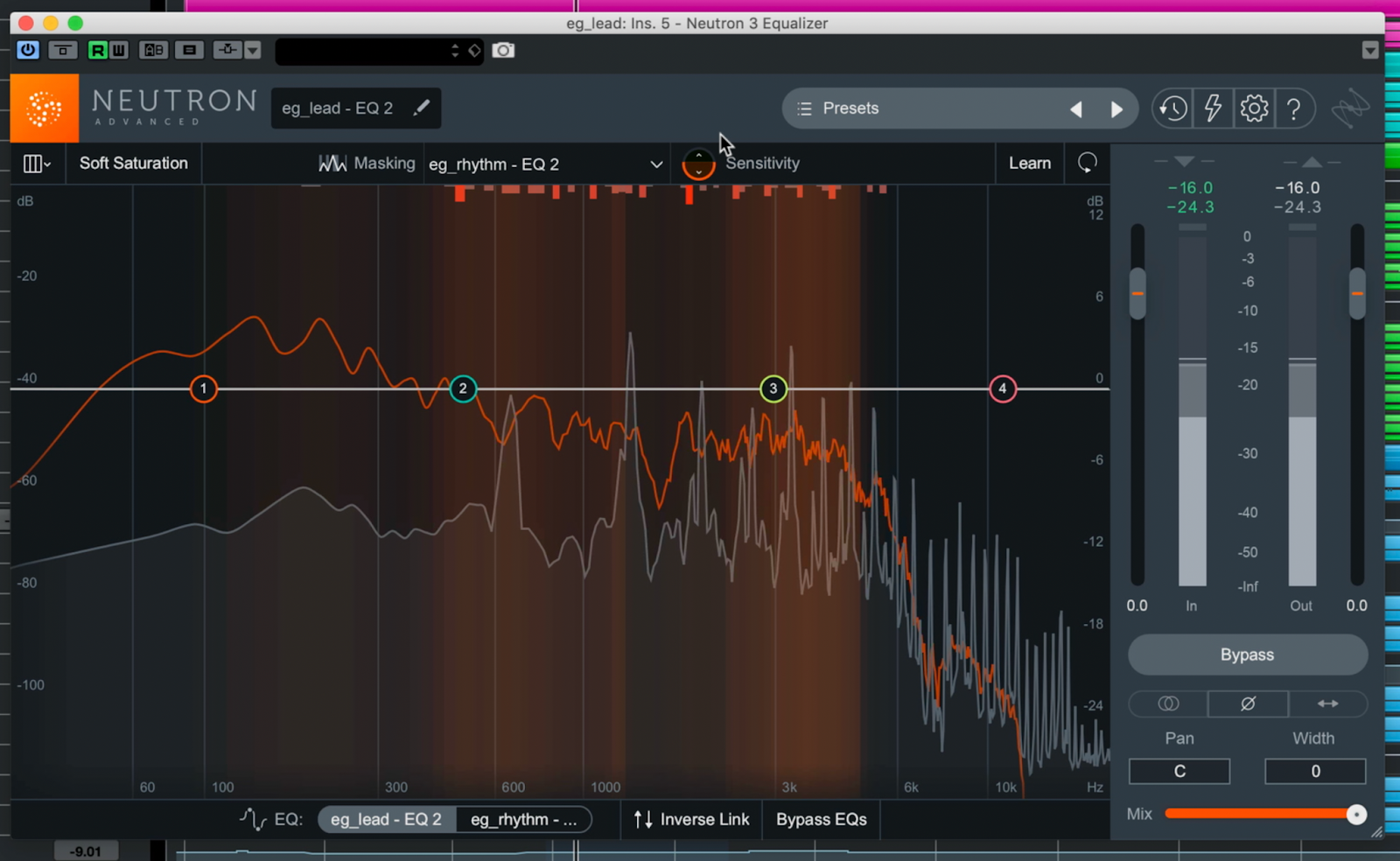This screenshot has width=1400, height=861.
Task: Click the camera snapshot icon
Action: [503, 50]
